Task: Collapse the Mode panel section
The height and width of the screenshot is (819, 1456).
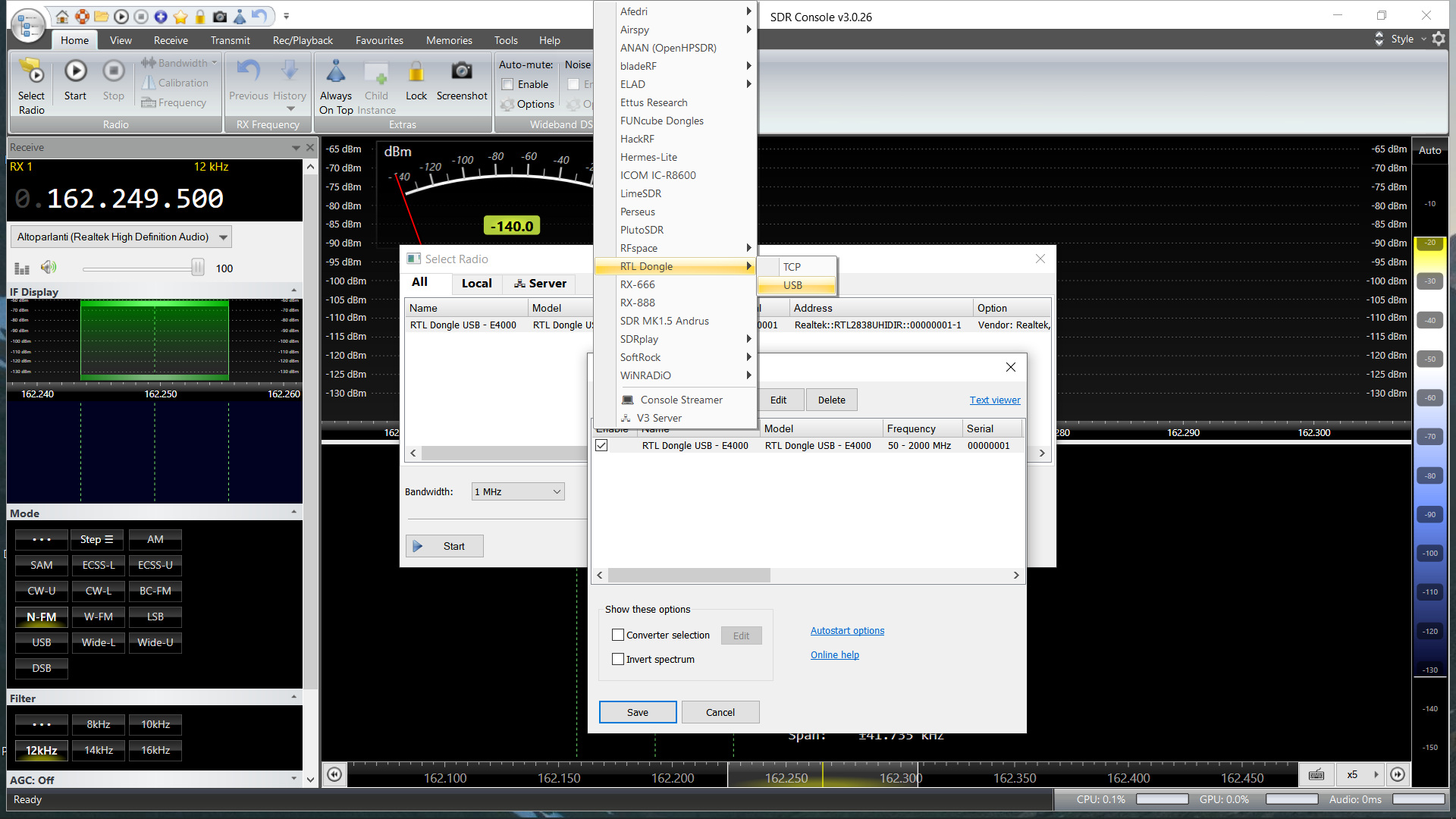Action: tap(293, 513)
